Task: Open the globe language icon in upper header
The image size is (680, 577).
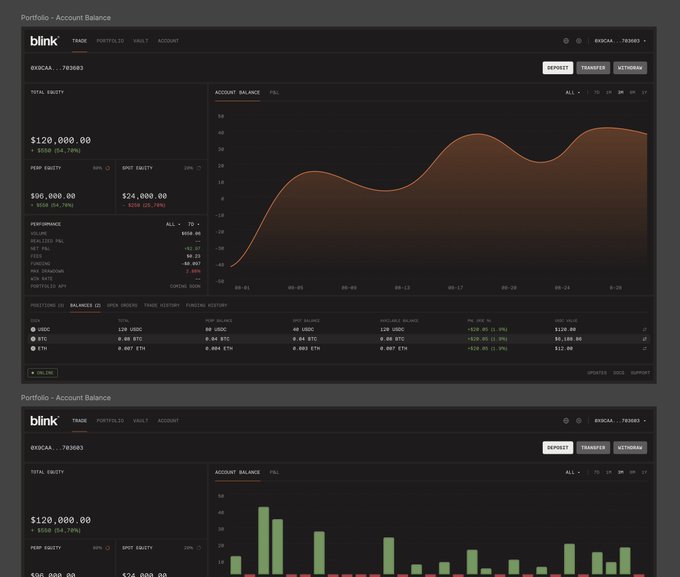Action: point(566,41)
